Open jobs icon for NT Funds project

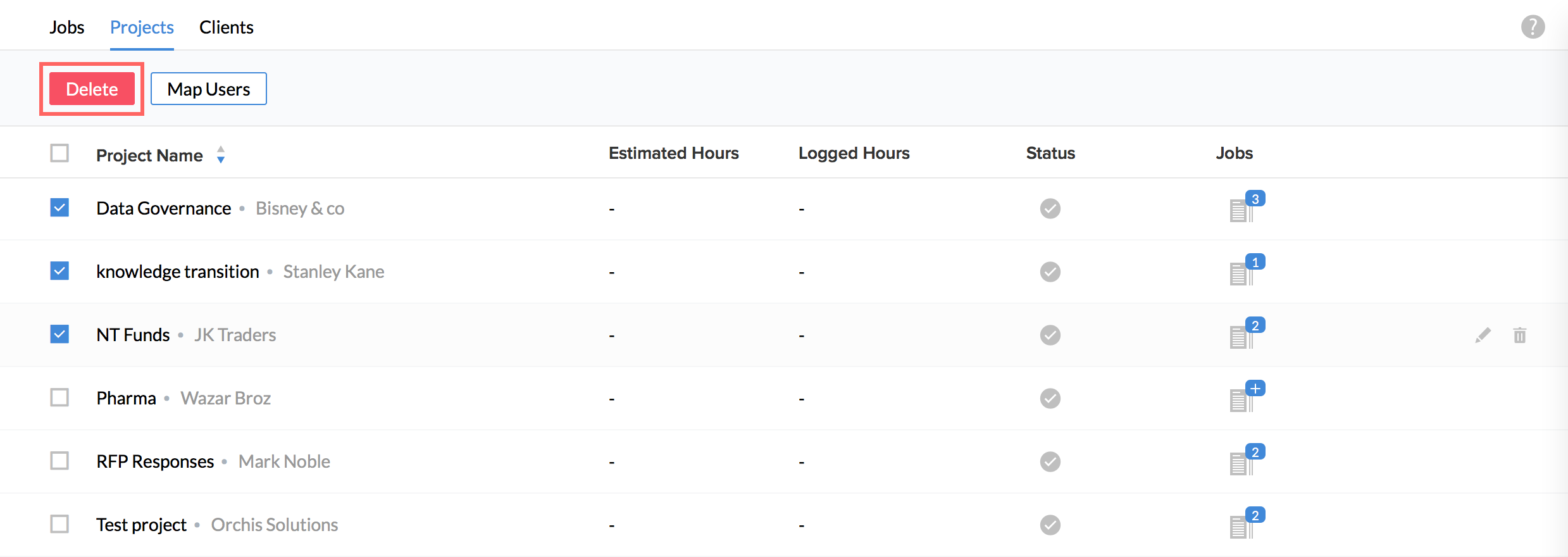pyautogui.click(x=1241, y=336)
